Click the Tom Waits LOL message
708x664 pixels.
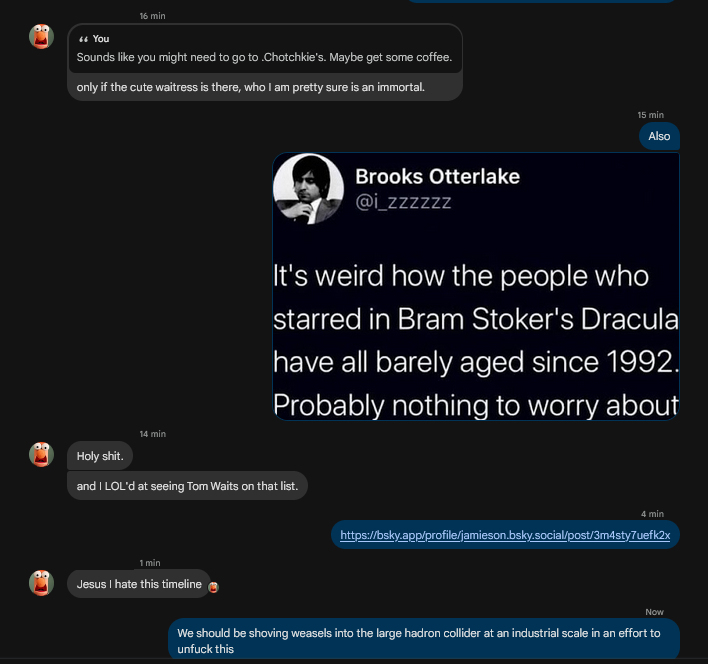pyautogui.click(x=187, y=487)
